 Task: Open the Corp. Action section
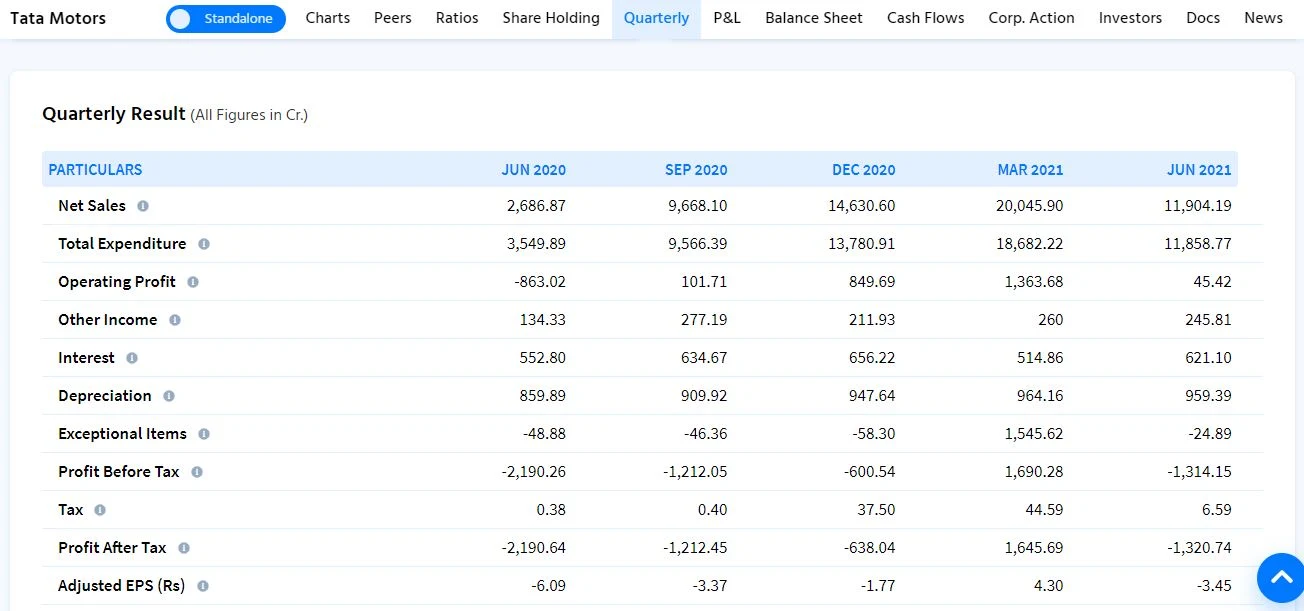(x=1031, y=17)
